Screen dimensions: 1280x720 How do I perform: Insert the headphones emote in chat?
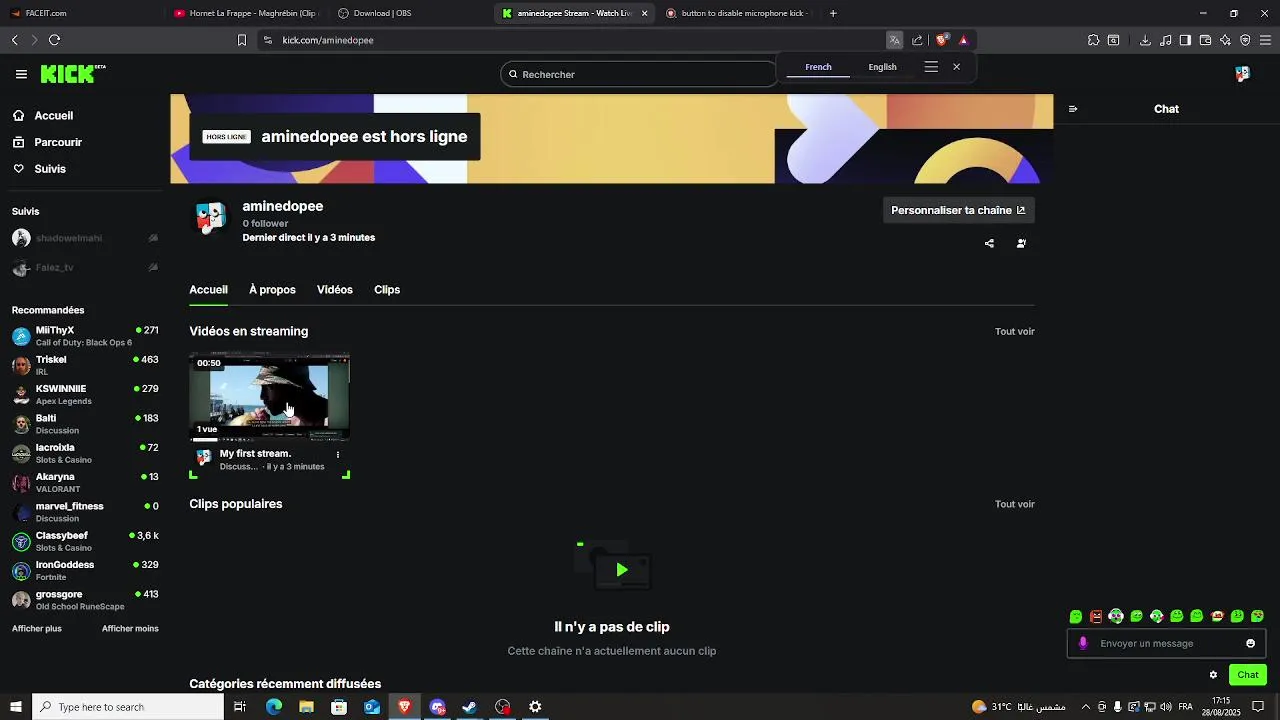1116,616
